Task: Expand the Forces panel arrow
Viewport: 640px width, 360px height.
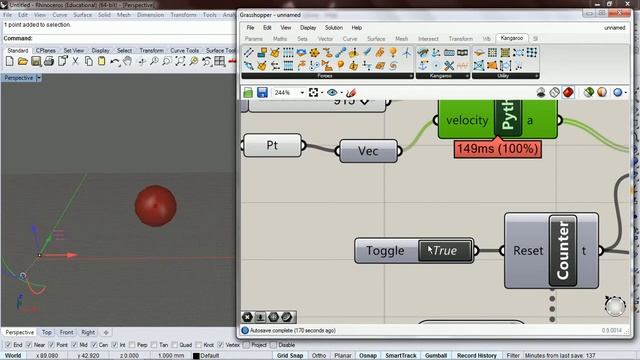Action: pos(411,76)
